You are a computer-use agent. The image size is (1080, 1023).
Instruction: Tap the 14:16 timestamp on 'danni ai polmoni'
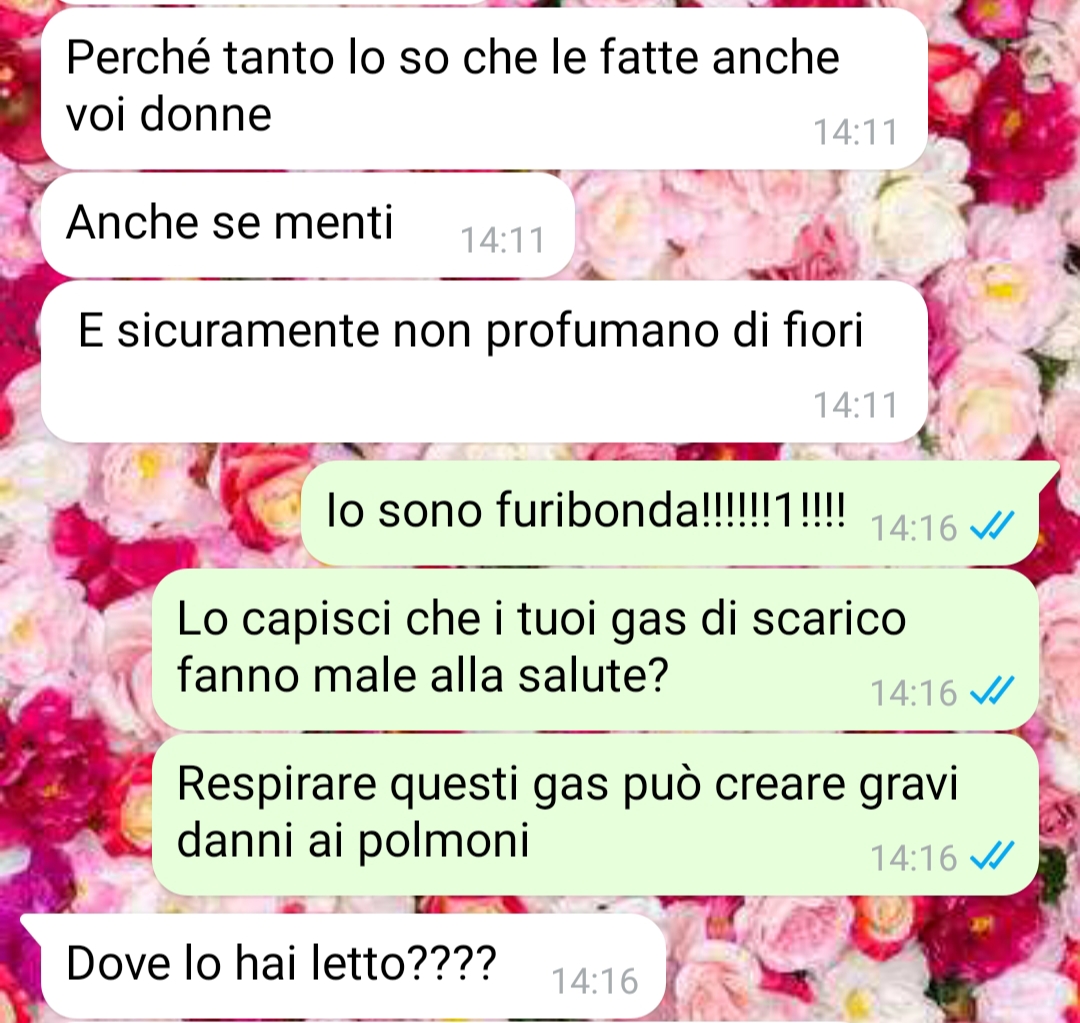pos(914,858)
